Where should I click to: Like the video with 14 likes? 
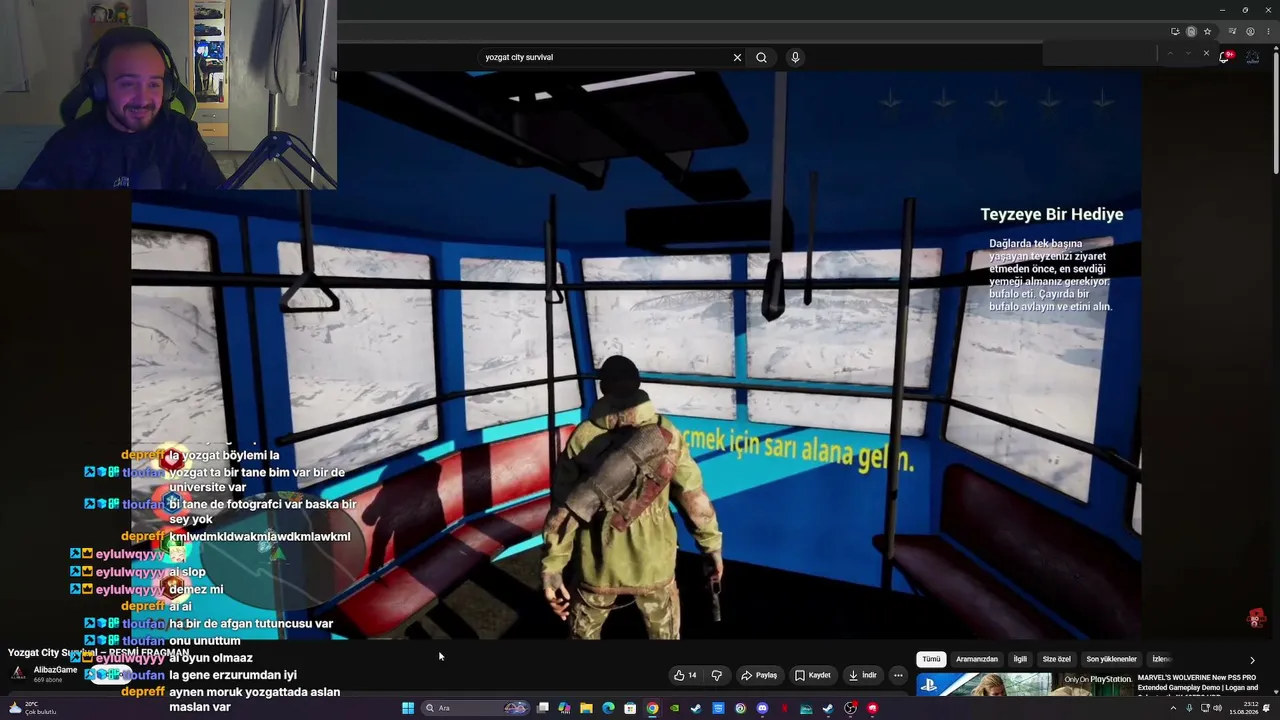point(685,675)
